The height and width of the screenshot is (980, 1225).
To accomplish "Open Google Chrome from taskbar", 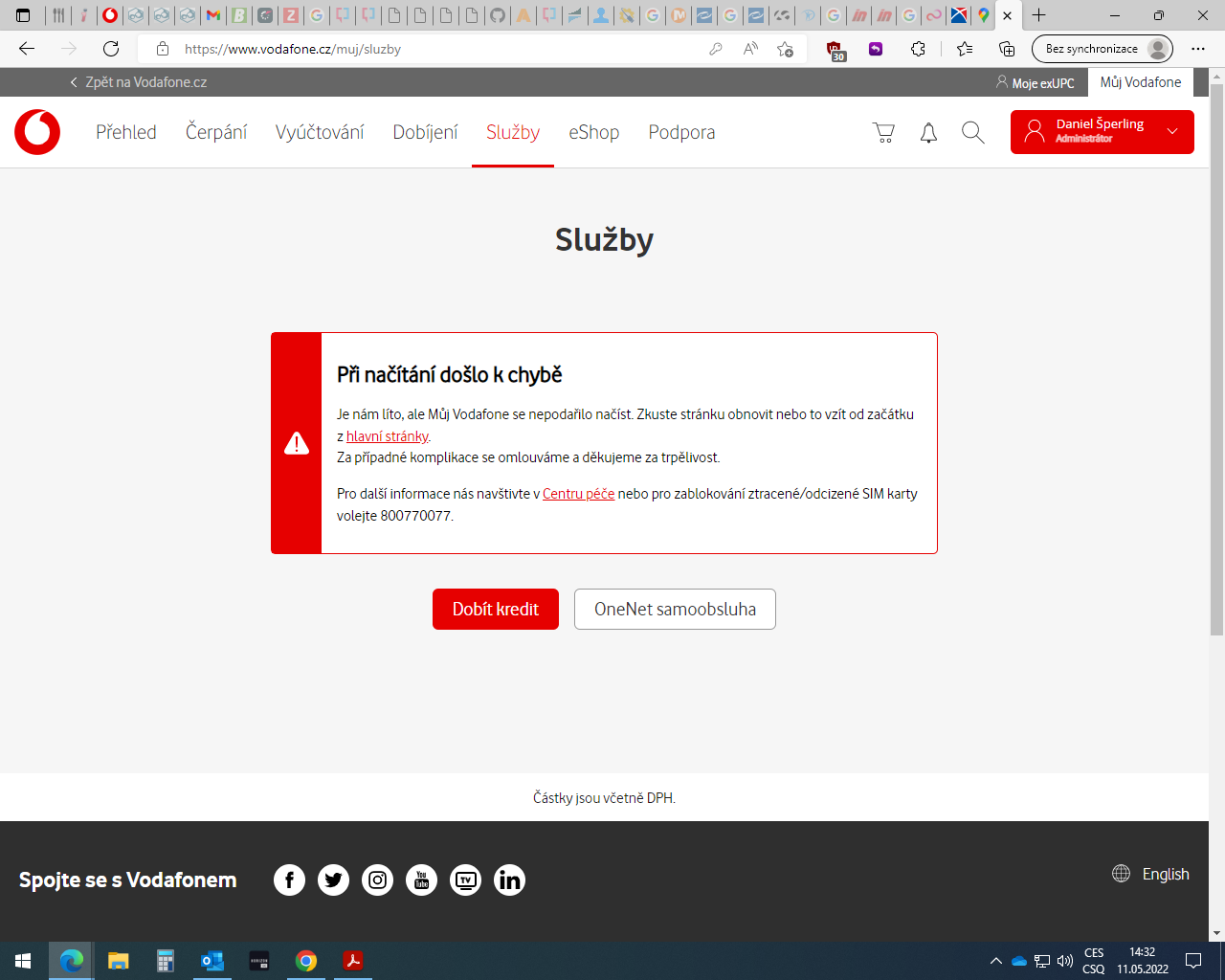I will tap(306, 961).
